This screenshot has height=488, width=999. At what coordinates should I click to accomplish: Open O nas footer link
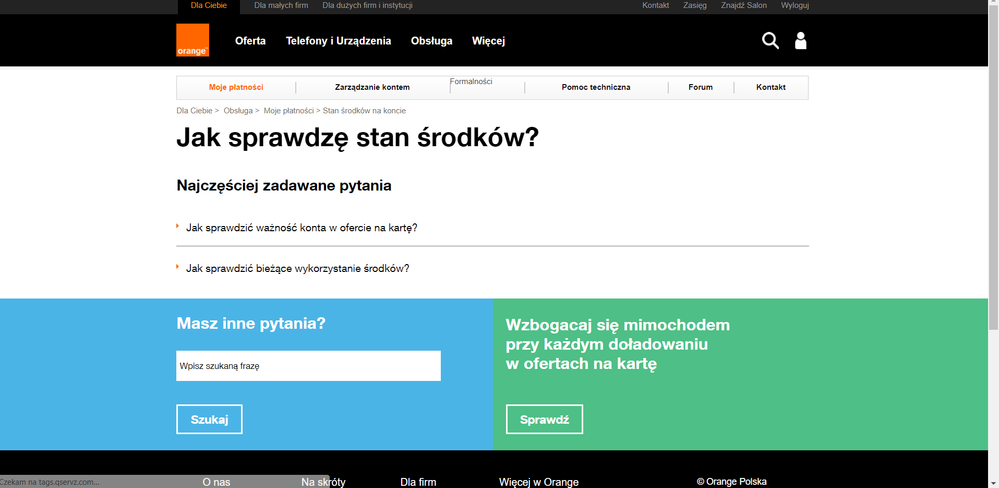(x=217, y=482)
